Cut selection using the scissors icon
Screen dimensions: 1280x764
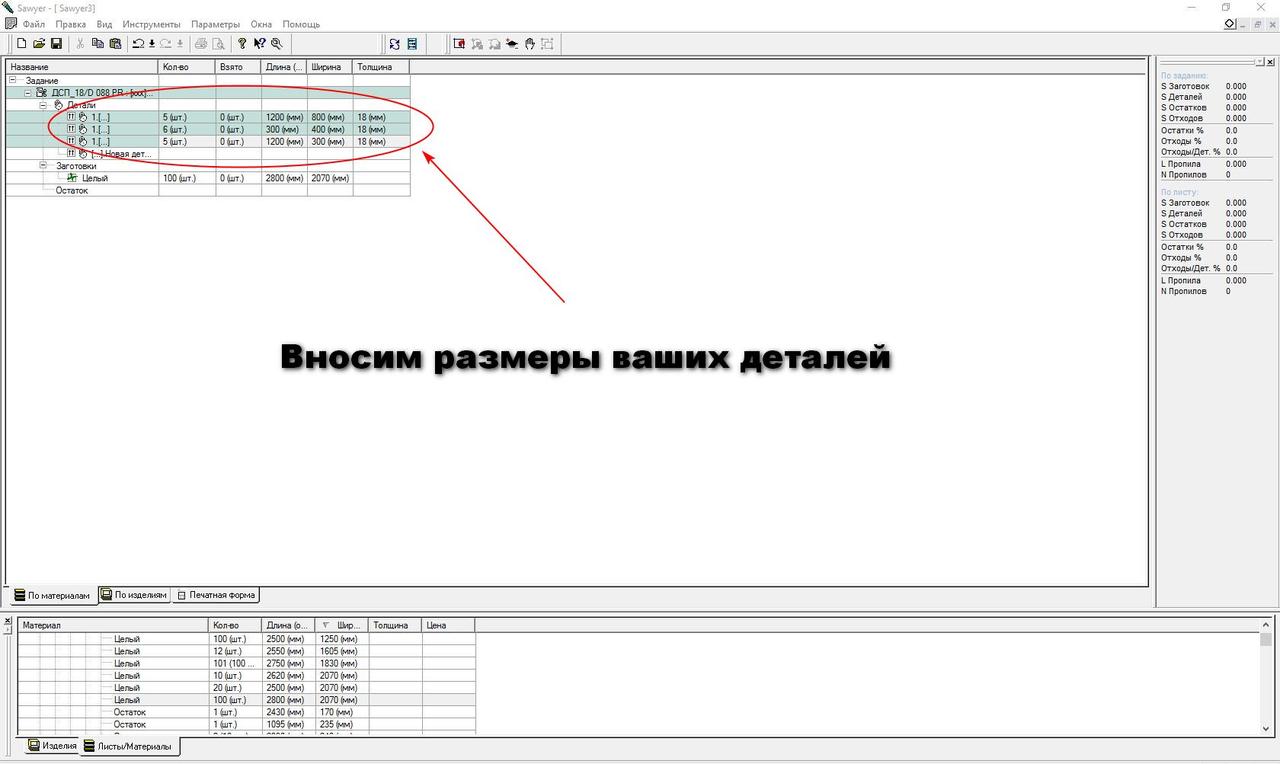click(80, 44)
